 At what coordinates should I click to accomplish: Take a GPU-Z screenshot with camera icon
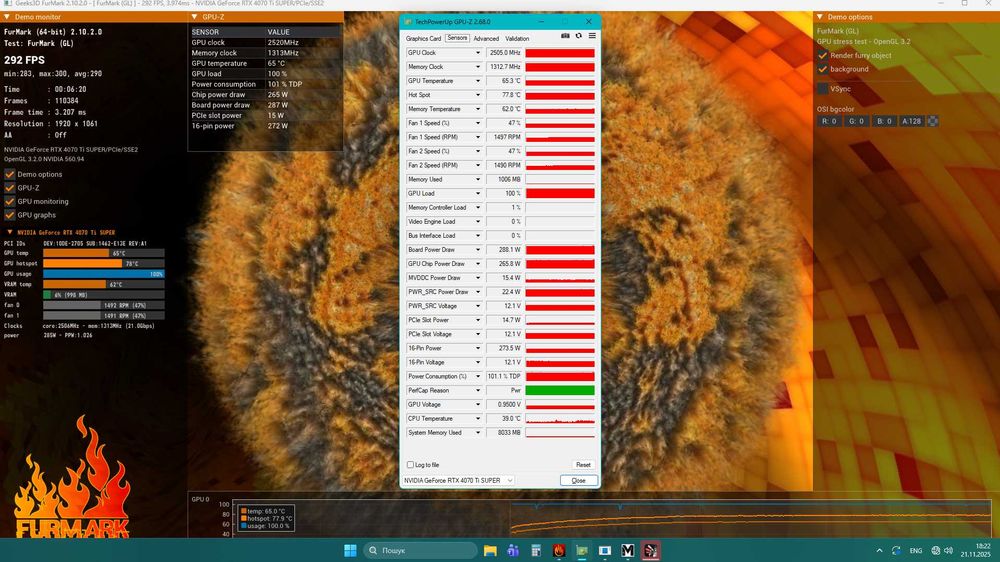565,36
